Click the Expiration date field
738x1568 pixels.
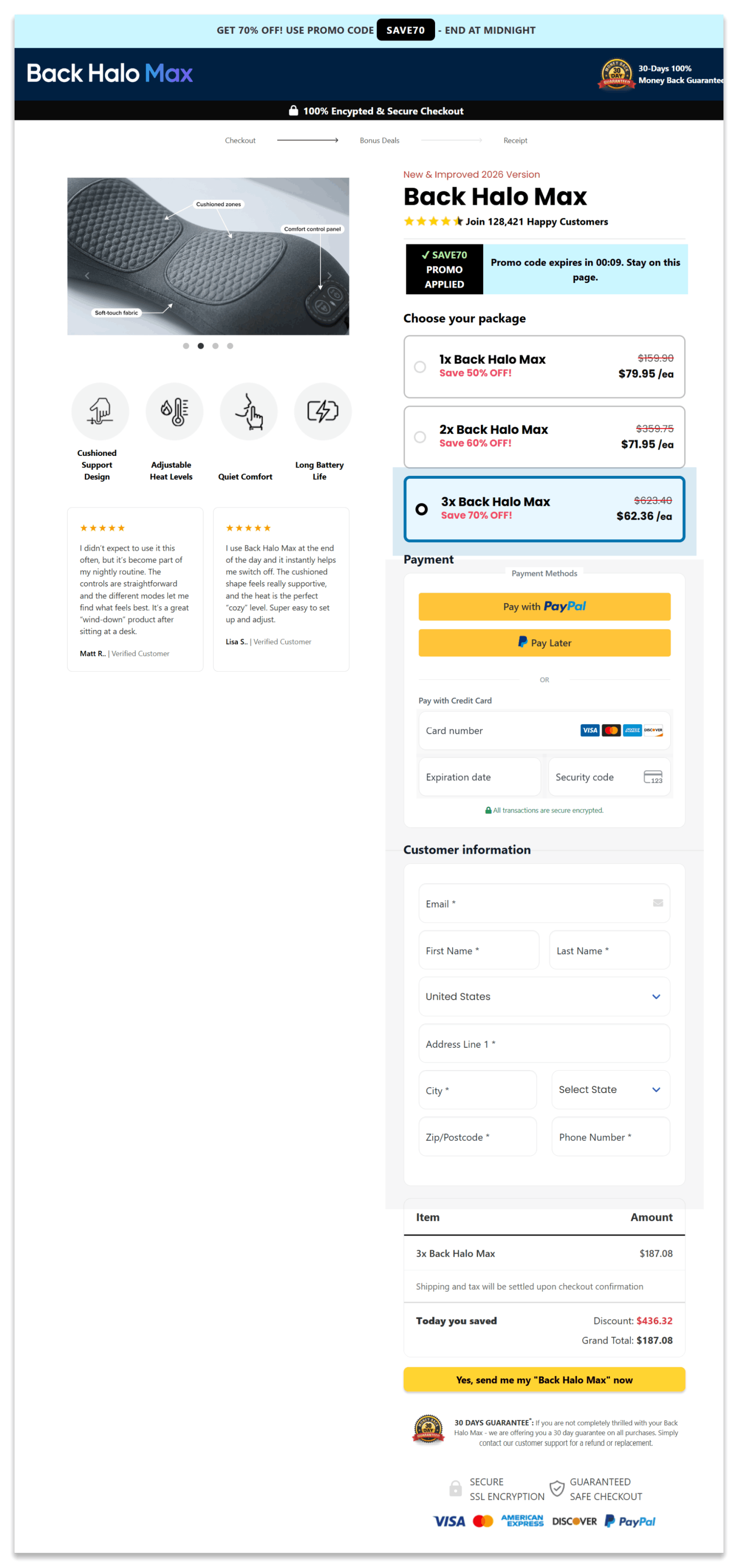click(479, 777)
